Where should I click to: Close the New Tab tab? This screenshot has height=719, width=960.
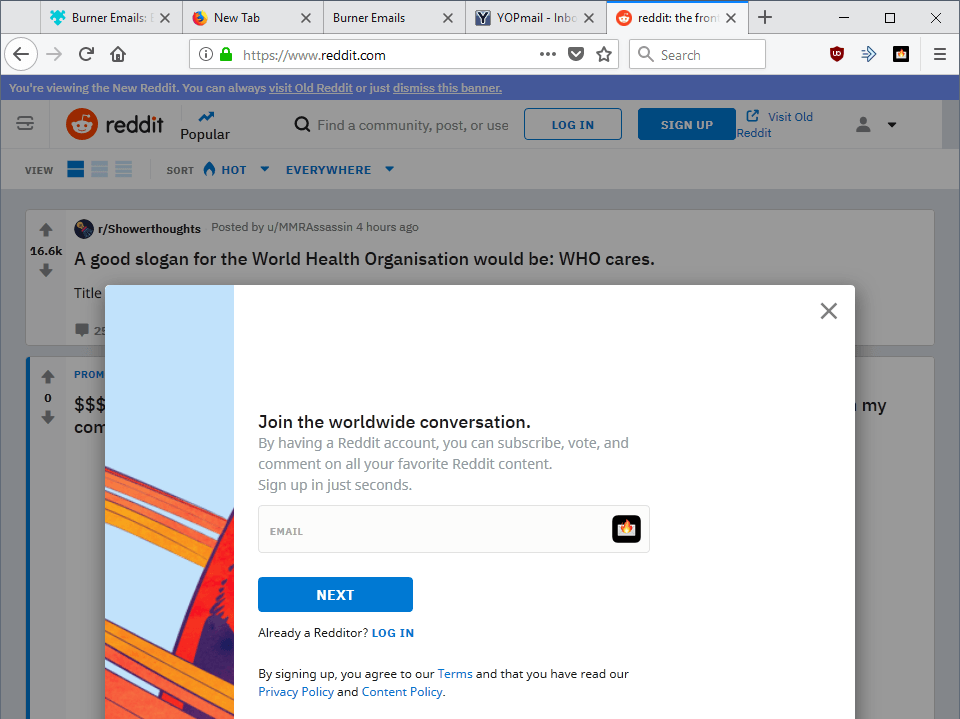click(x=306, y=18)
